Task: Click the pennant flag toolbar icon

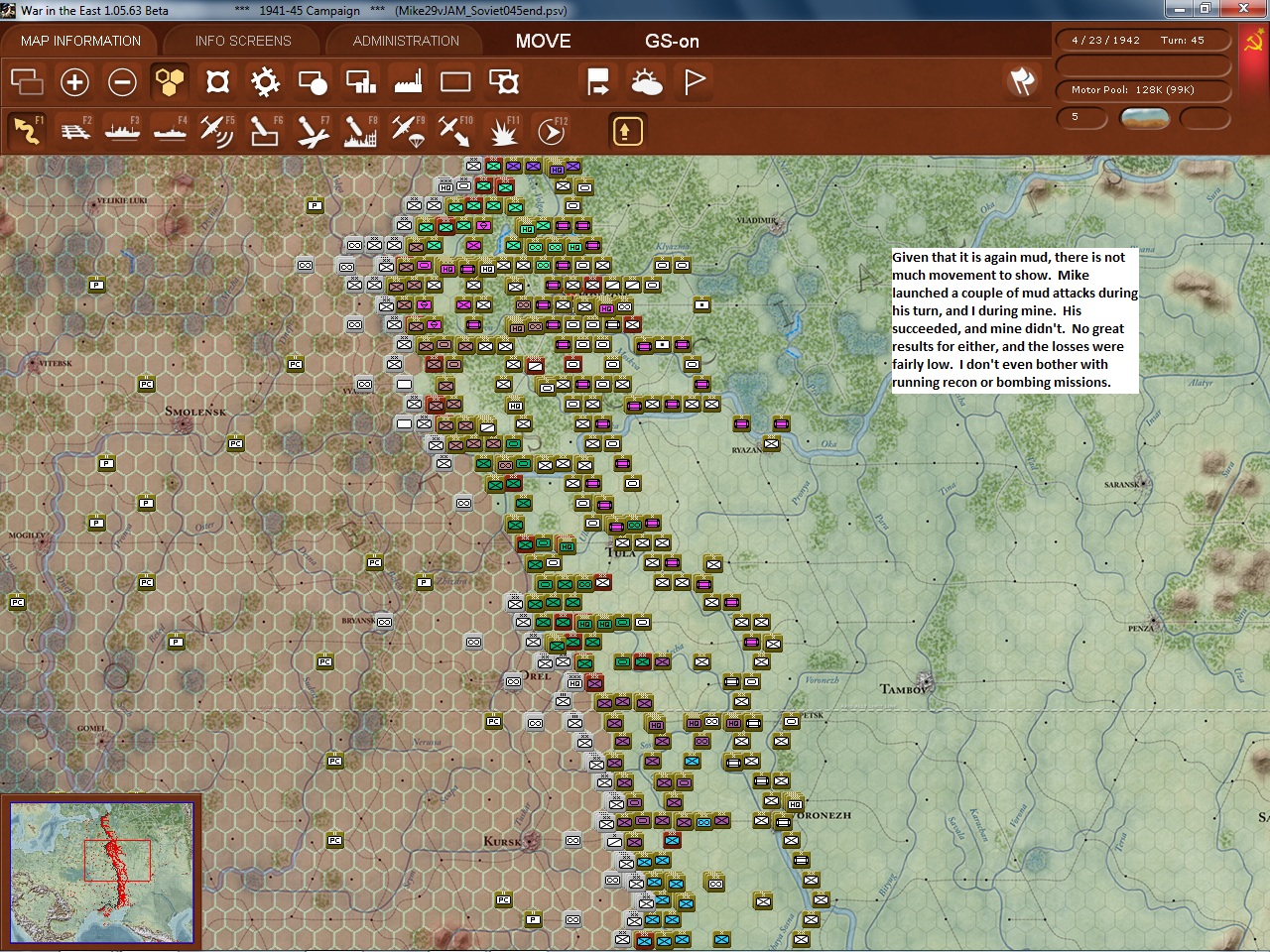Action: click(694, 81)
